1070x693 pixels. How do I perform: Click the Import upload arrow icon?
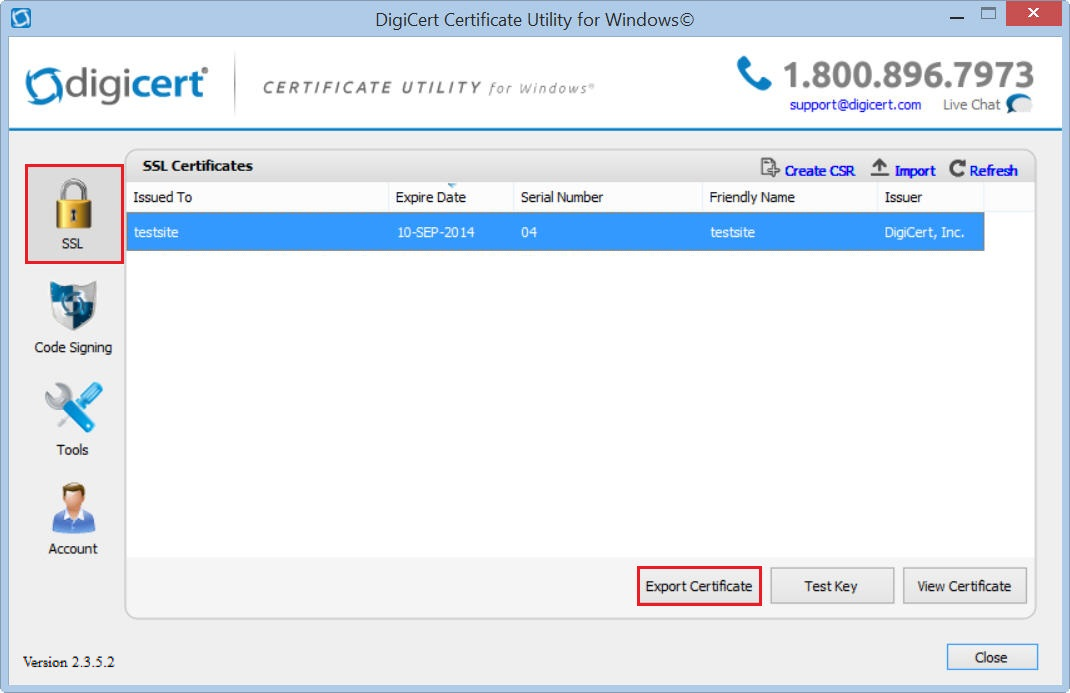coord(880,169)
